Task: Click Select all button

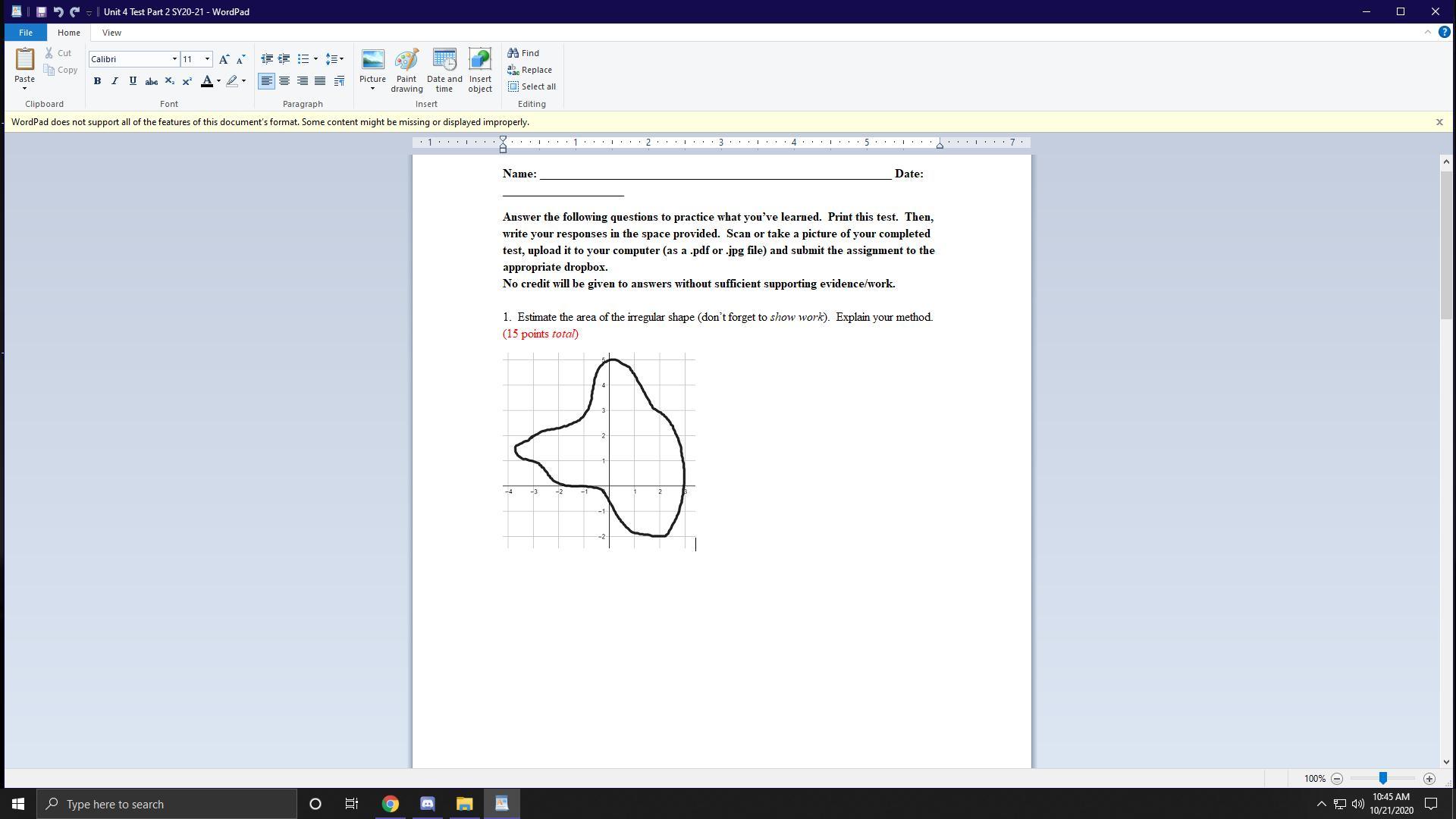Action: pos(532,86)
